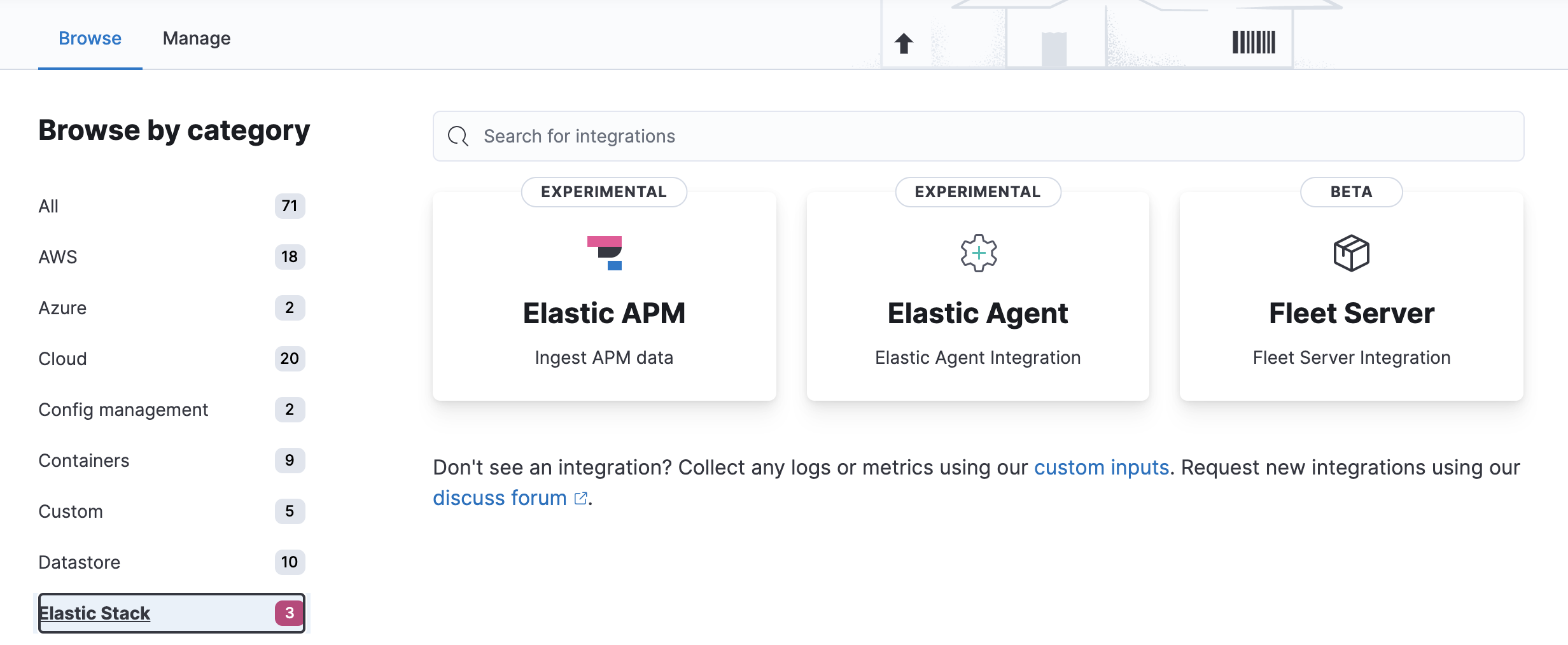Click the Fleet Server package icon

click(x=1352, y=253)
